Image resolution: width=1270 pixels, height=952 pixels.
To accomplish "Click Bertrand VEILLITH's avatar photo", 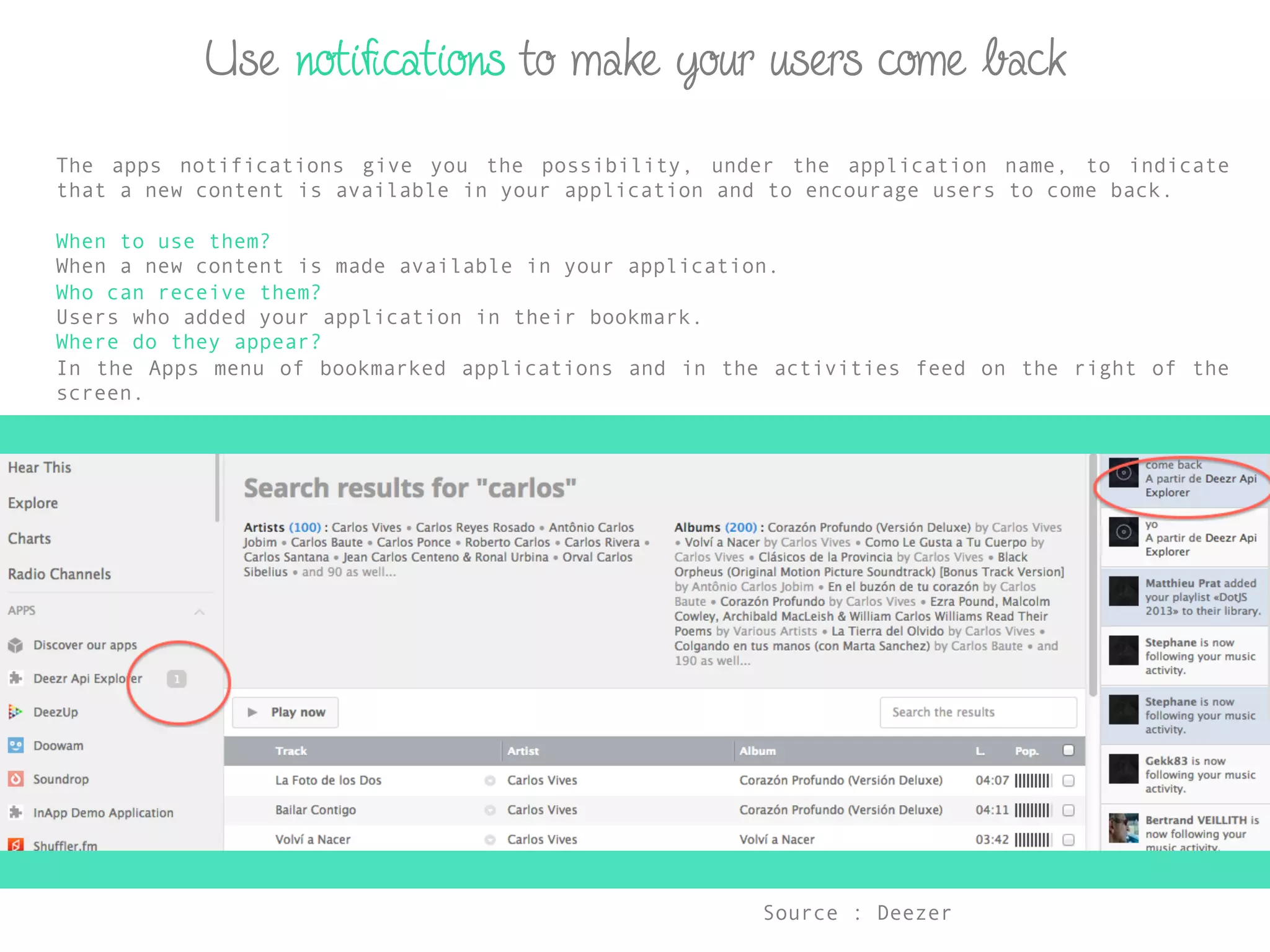I will pos(1124,828).
